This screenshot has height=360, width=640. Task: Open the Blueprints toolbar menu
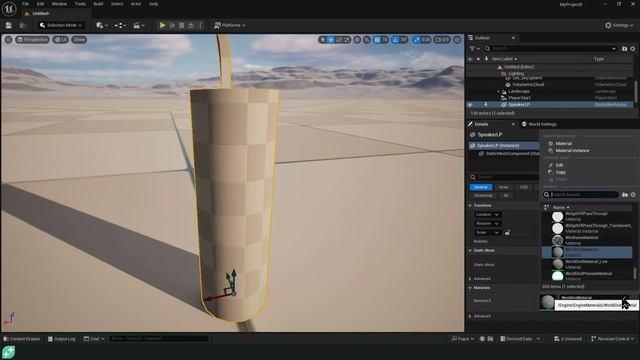[x=120, y=25]
